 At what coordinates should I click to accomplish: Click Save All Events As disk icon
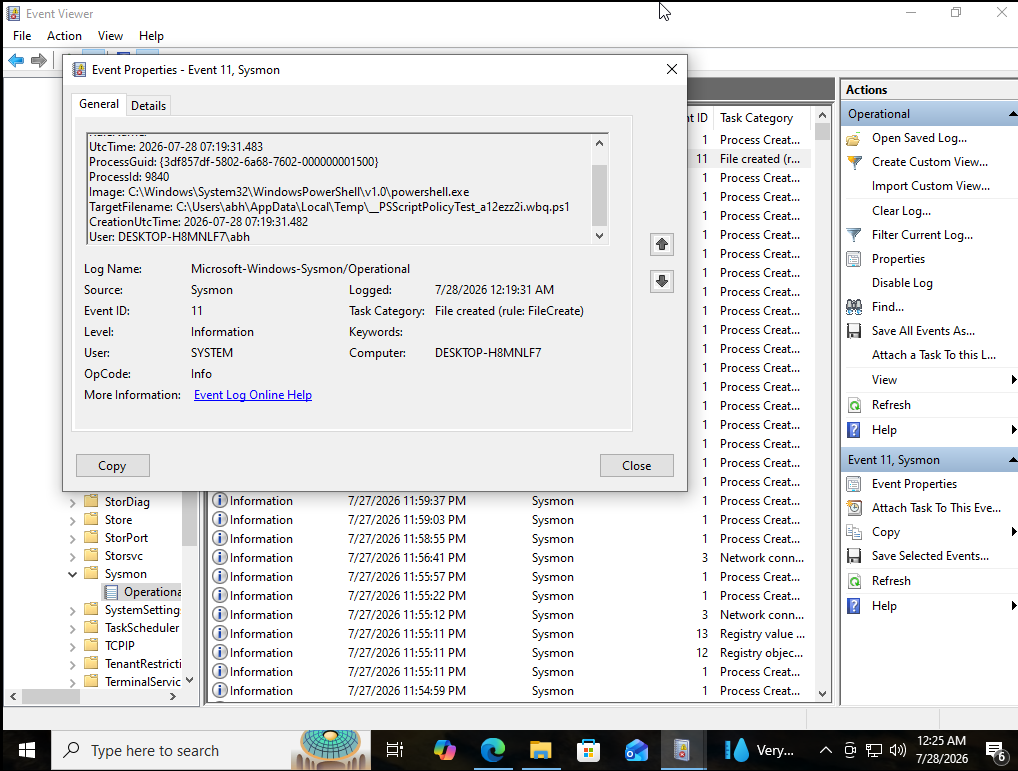(854, 331)
